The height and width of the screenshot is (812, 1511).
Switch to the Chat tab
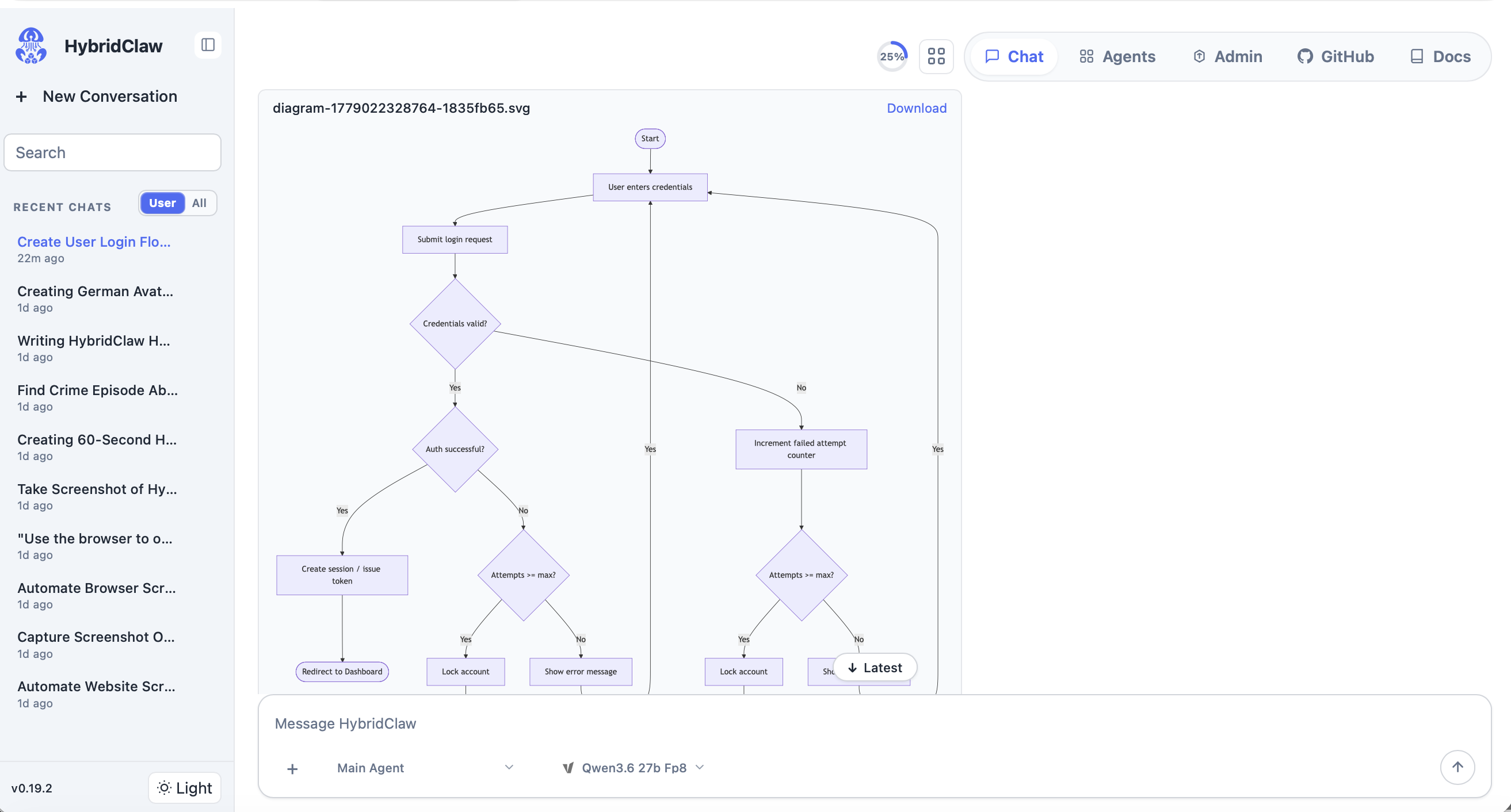[1014, 56]
